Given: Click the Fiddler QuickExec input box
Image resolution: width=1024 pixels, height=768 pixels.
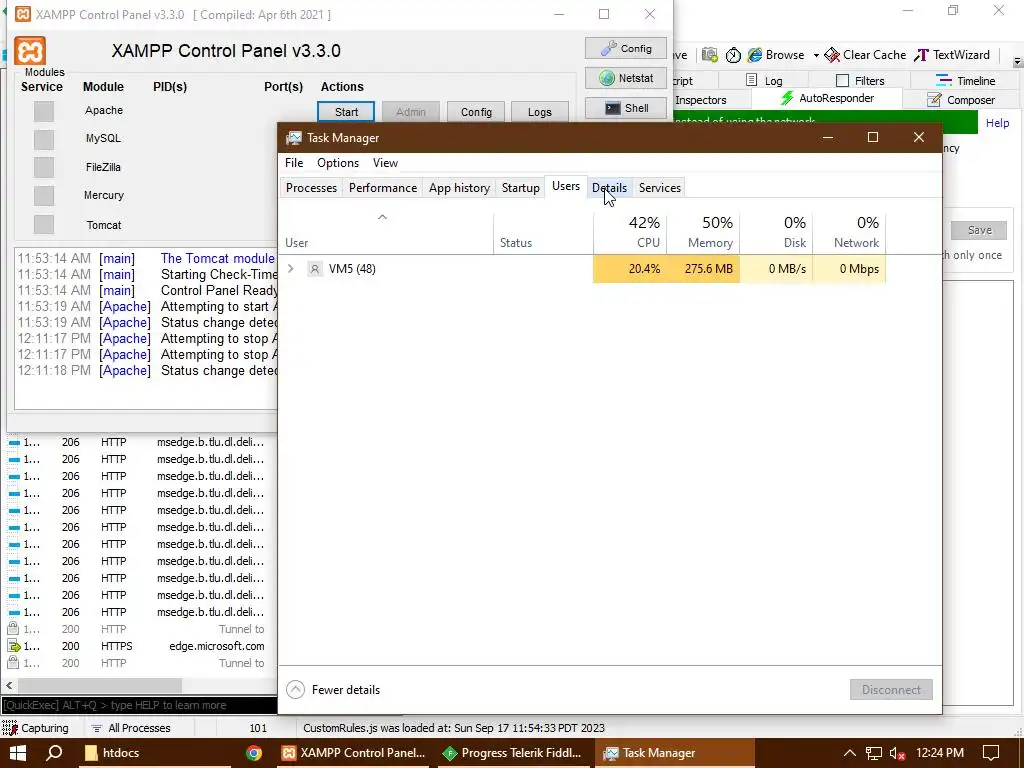Looking at the screenshot, I should [139, 705].
